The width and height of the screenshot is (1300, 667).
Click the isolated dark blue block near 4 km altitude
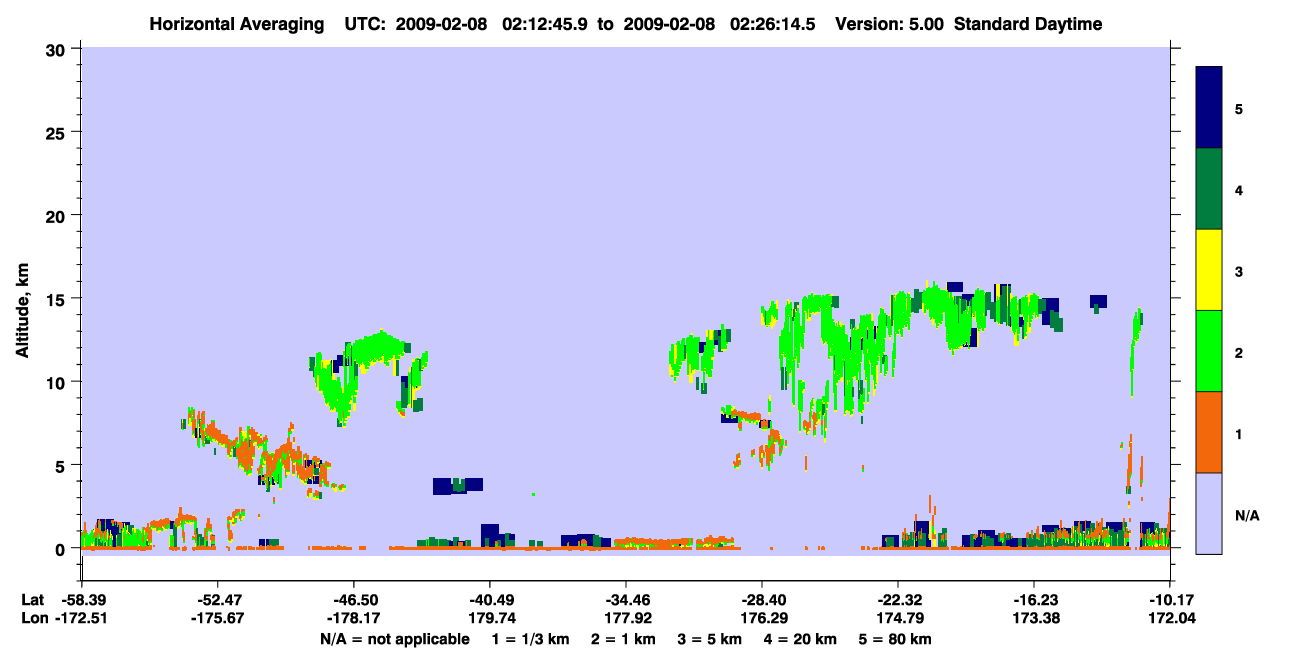tap(457, 486)
